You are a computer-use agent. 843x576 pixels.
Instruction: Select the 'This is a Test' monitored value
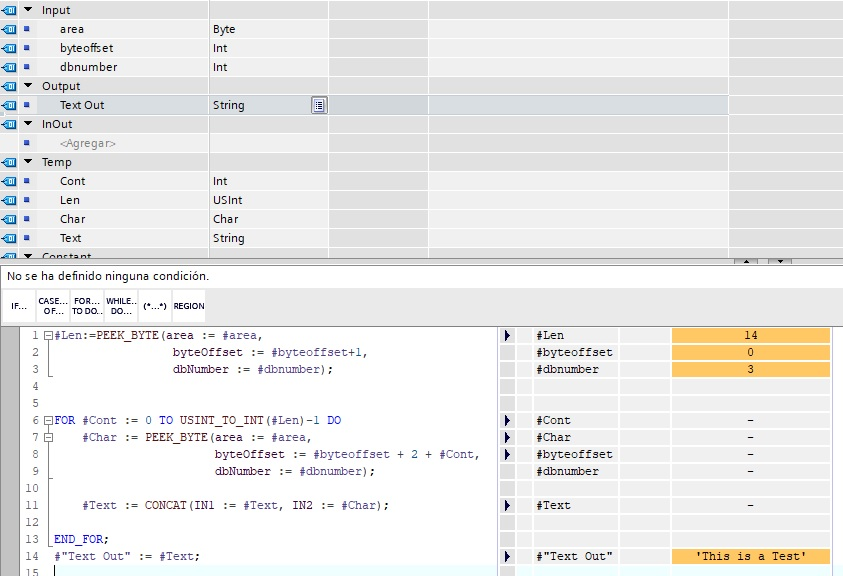[x=750, y=556]
